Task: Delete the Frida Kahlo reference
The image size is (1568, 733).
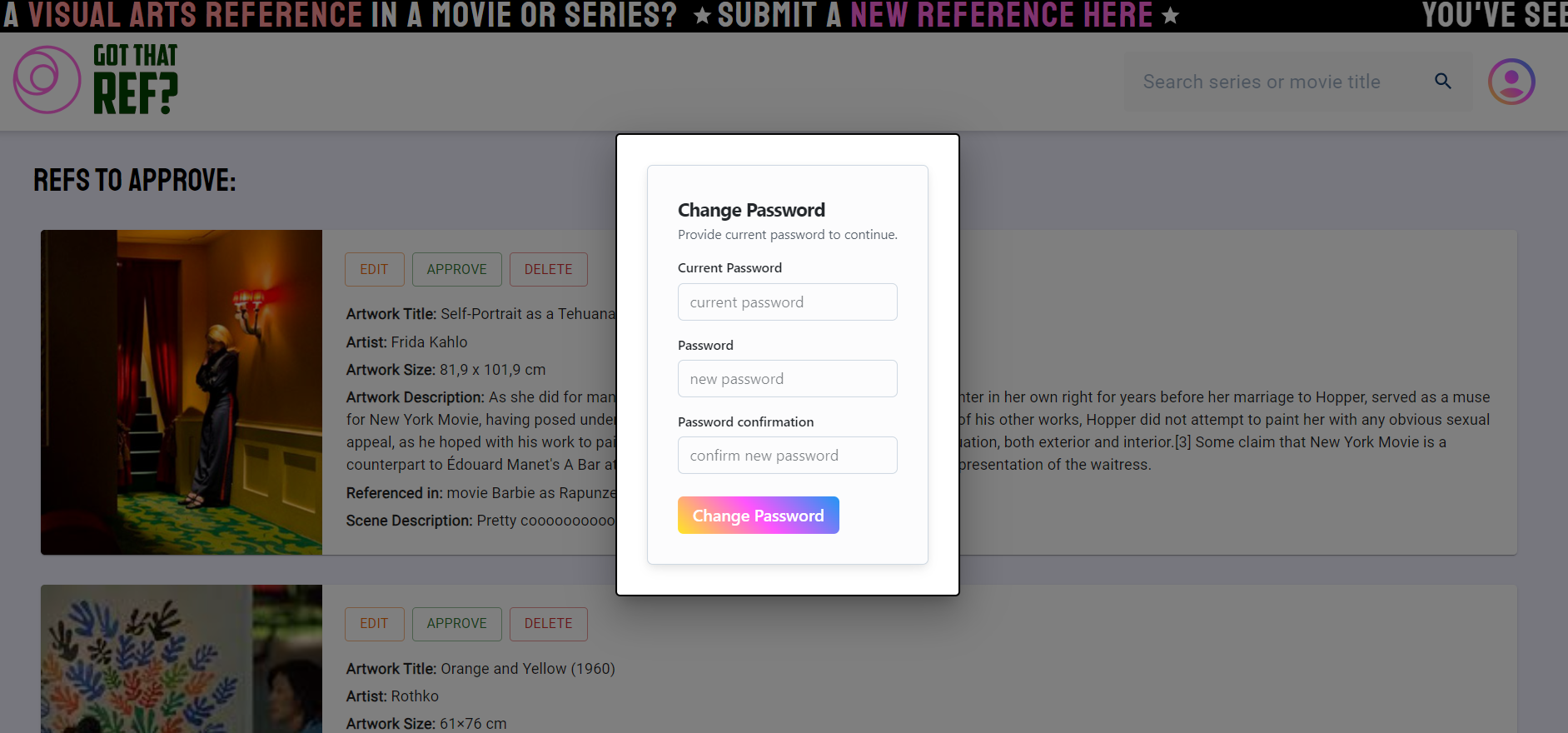Action: pyautogui.click(x=548, y=269)
